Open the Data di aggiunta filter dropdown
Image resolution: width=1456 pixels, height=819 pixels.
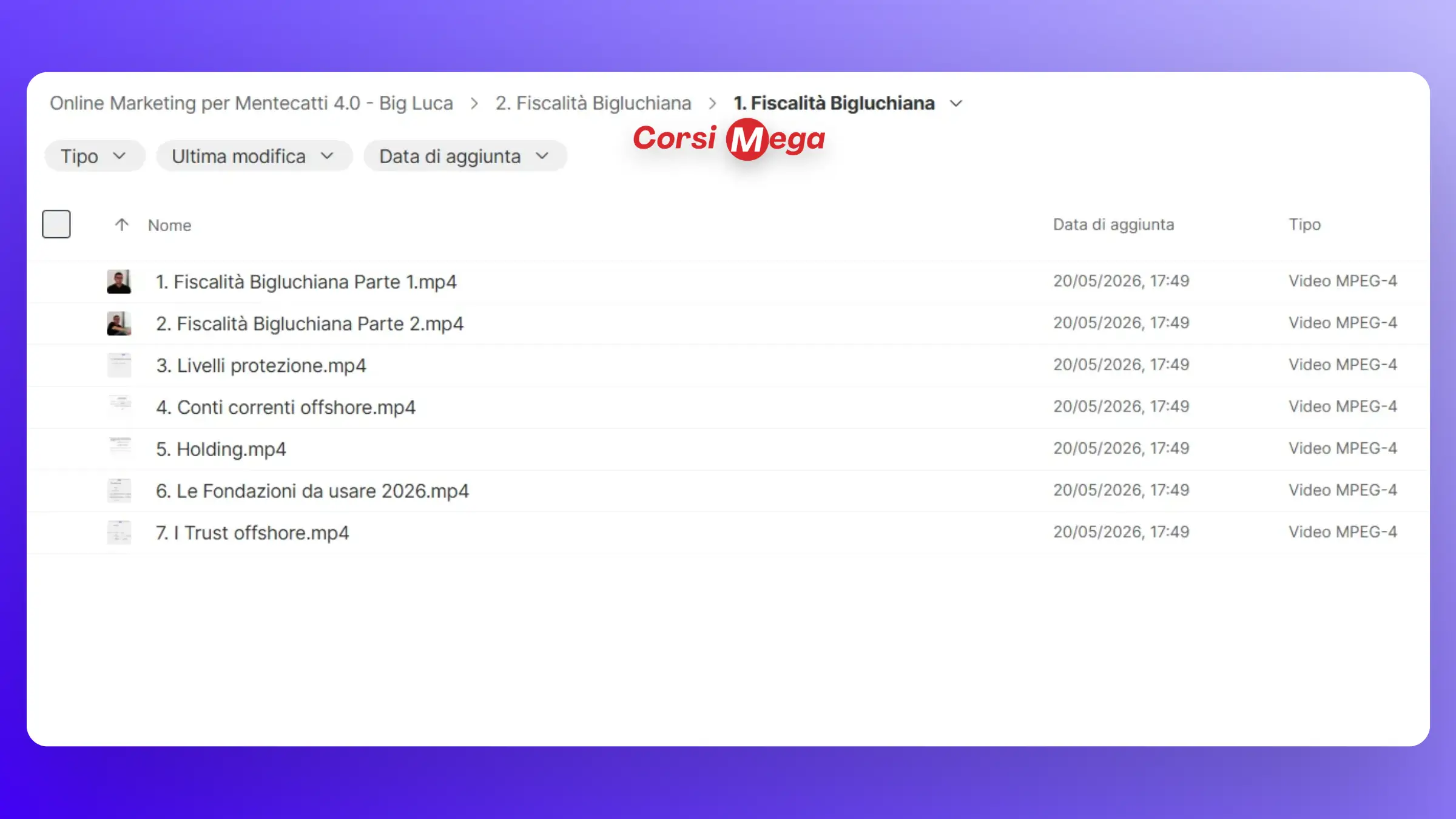465,157
